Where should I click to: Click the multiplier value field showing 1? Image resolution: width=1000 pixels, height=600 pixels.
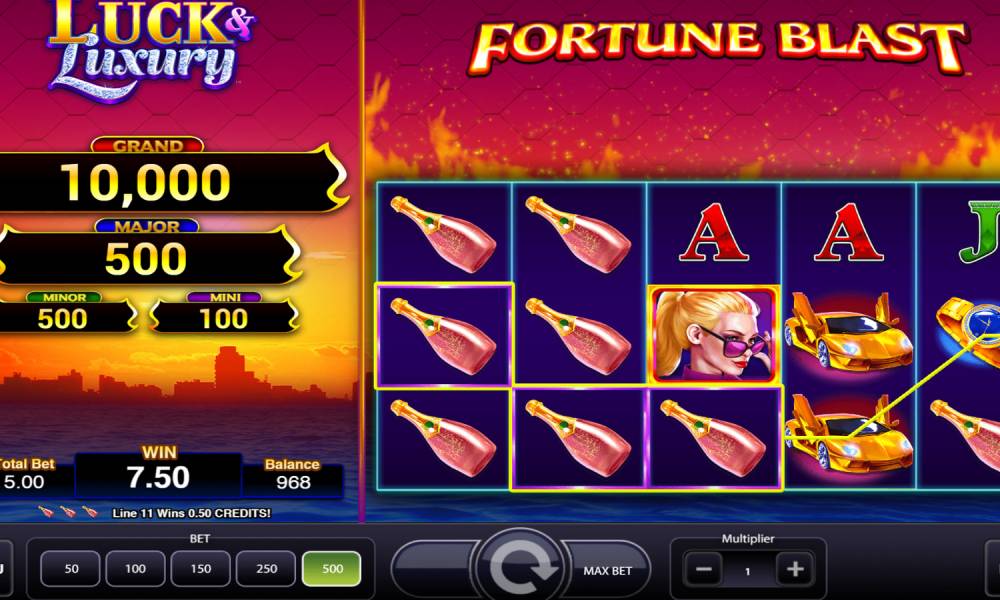pyautogui.click(x=749, y=570)
